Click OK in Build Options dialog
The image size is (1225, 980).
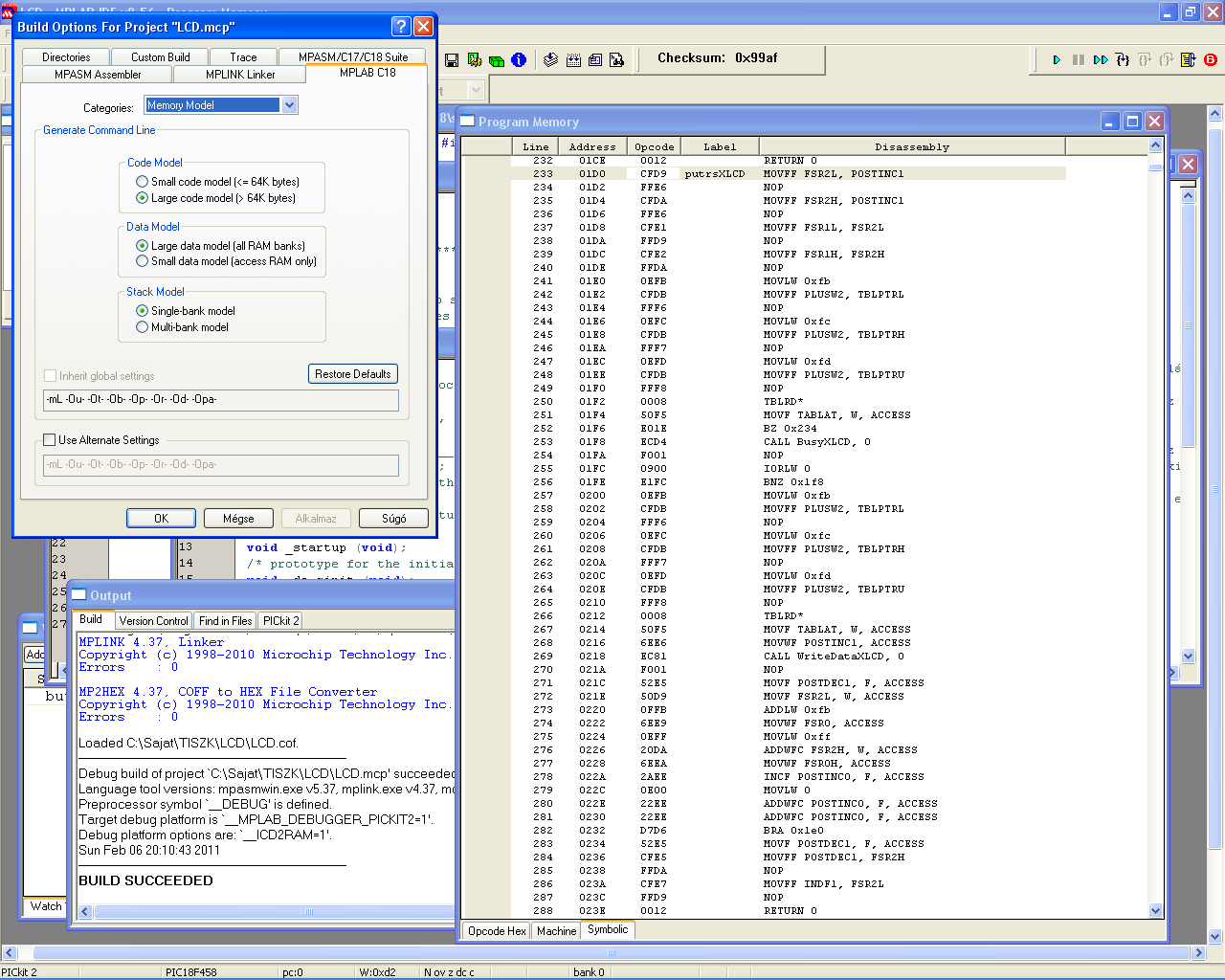[161, 519]
